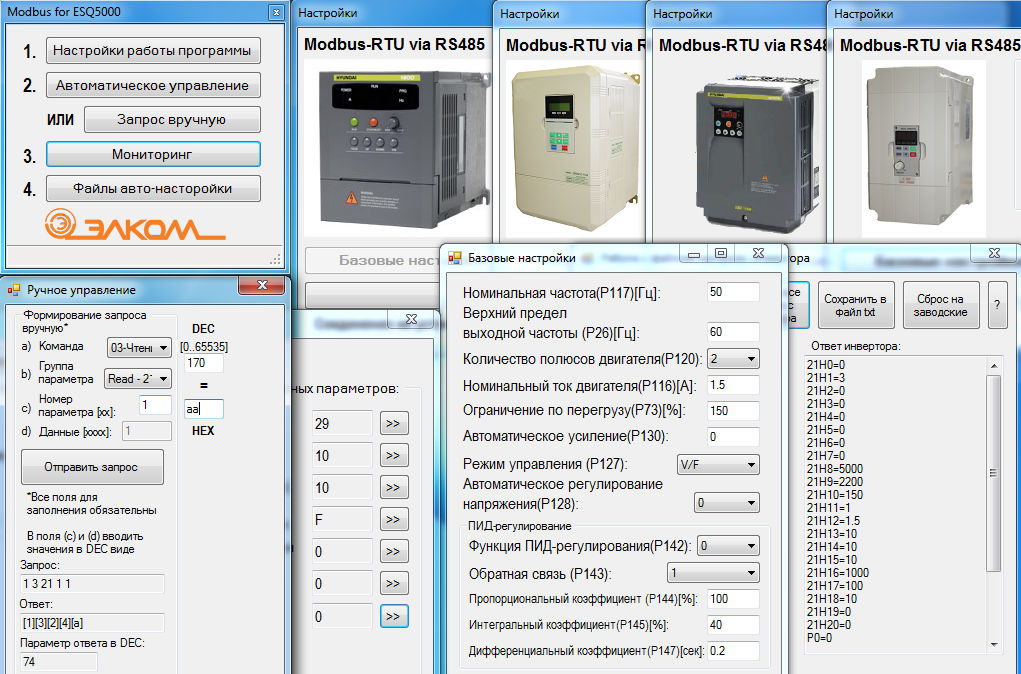Click Пропорциональный коэффициент P144 field
The height and width of the screenshot is (674, 1021).
pos(733,599)
